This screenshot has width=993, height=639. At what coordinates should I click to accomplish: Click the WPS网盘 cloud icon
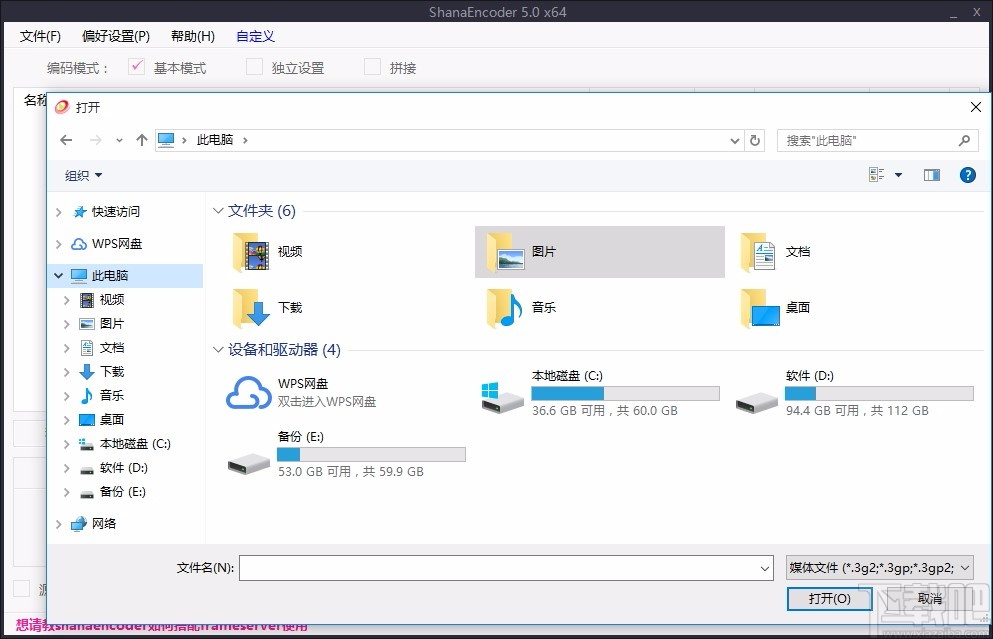[249, 390]
